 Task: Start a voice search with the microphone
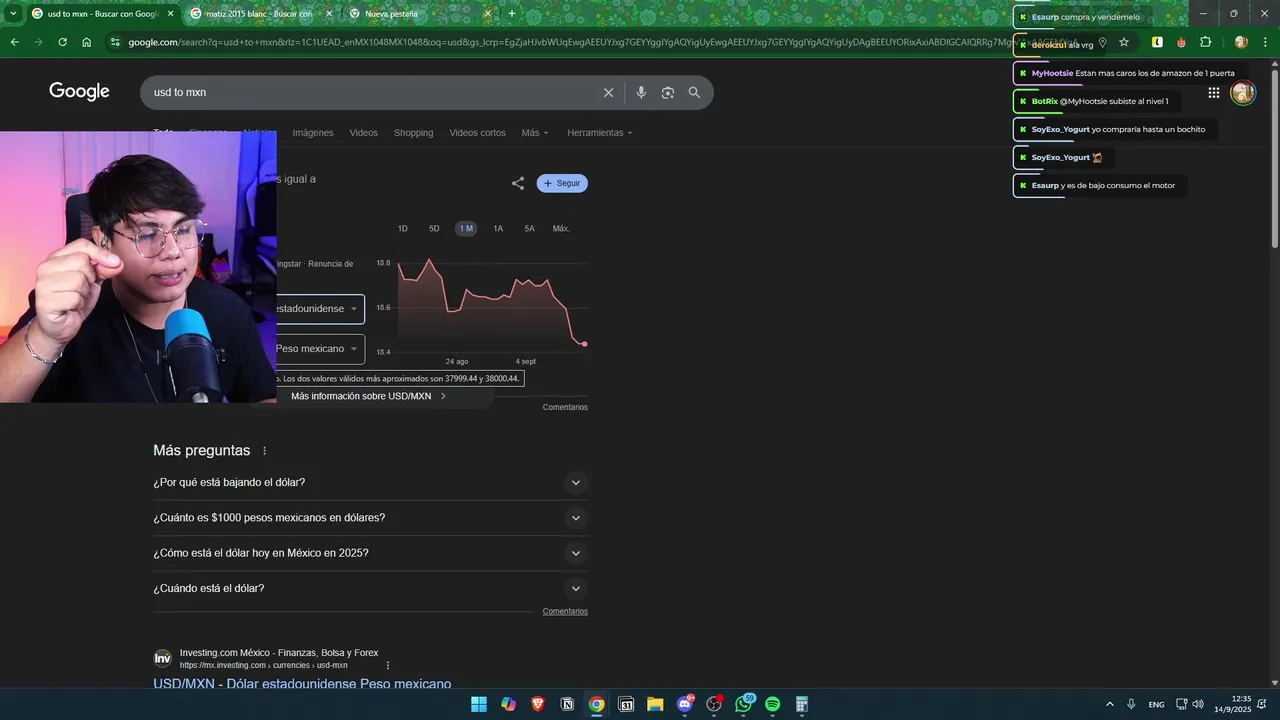tap(641, 92)
